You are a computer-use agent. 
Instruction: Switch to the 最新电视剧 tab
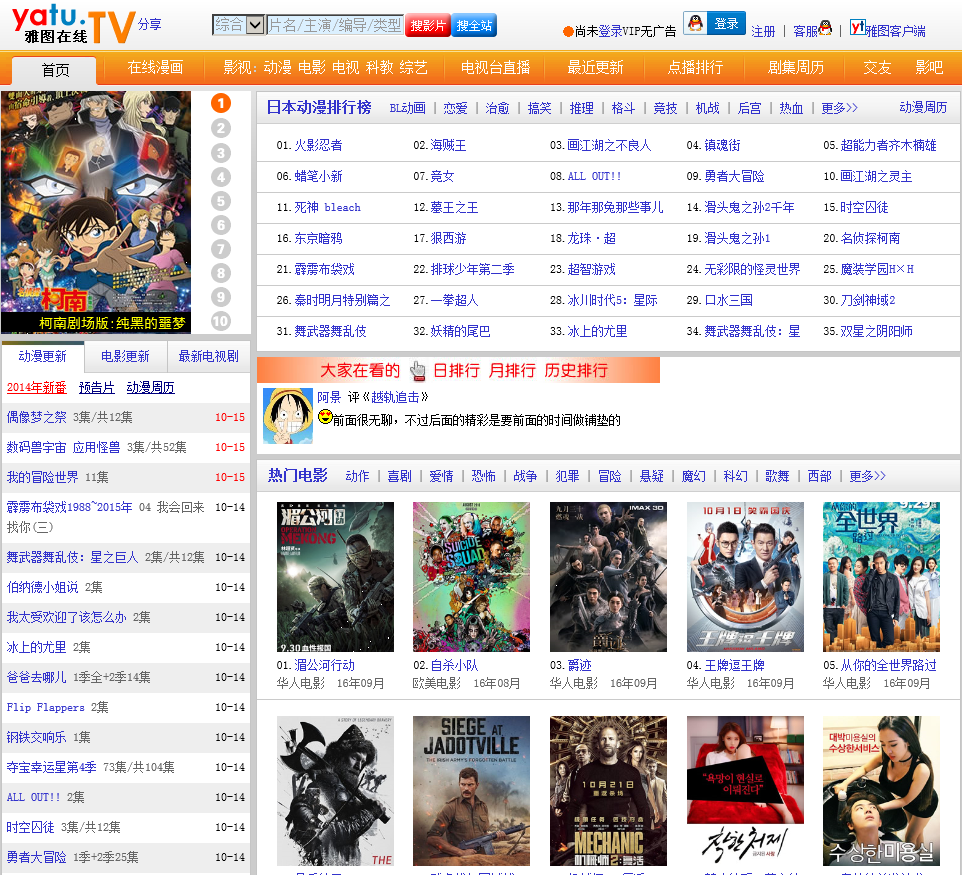click(208, 356)
